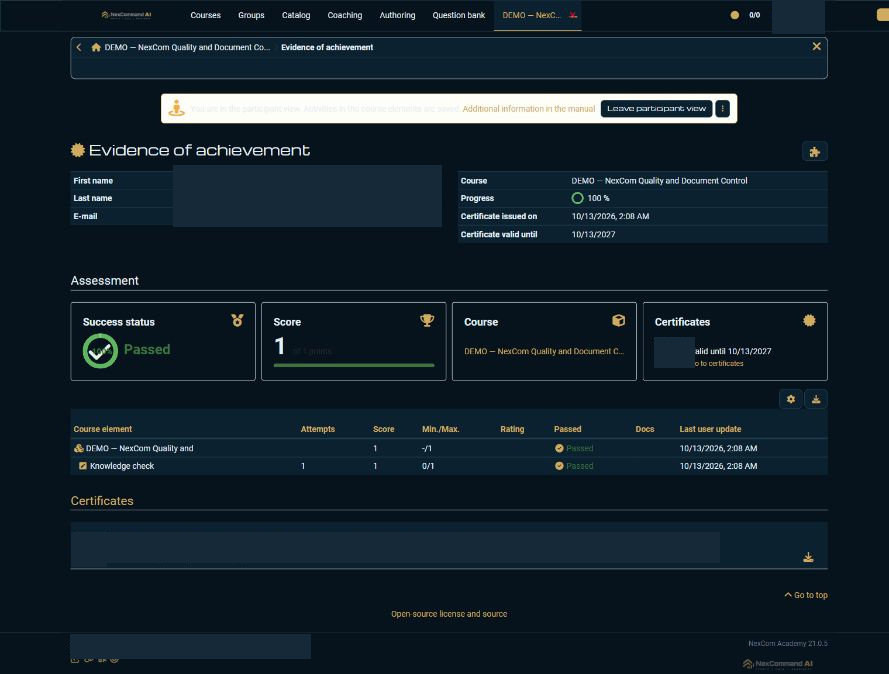
Task: Click the Evidence of achievement breadcrumb
Action: [x=327, y=47]
